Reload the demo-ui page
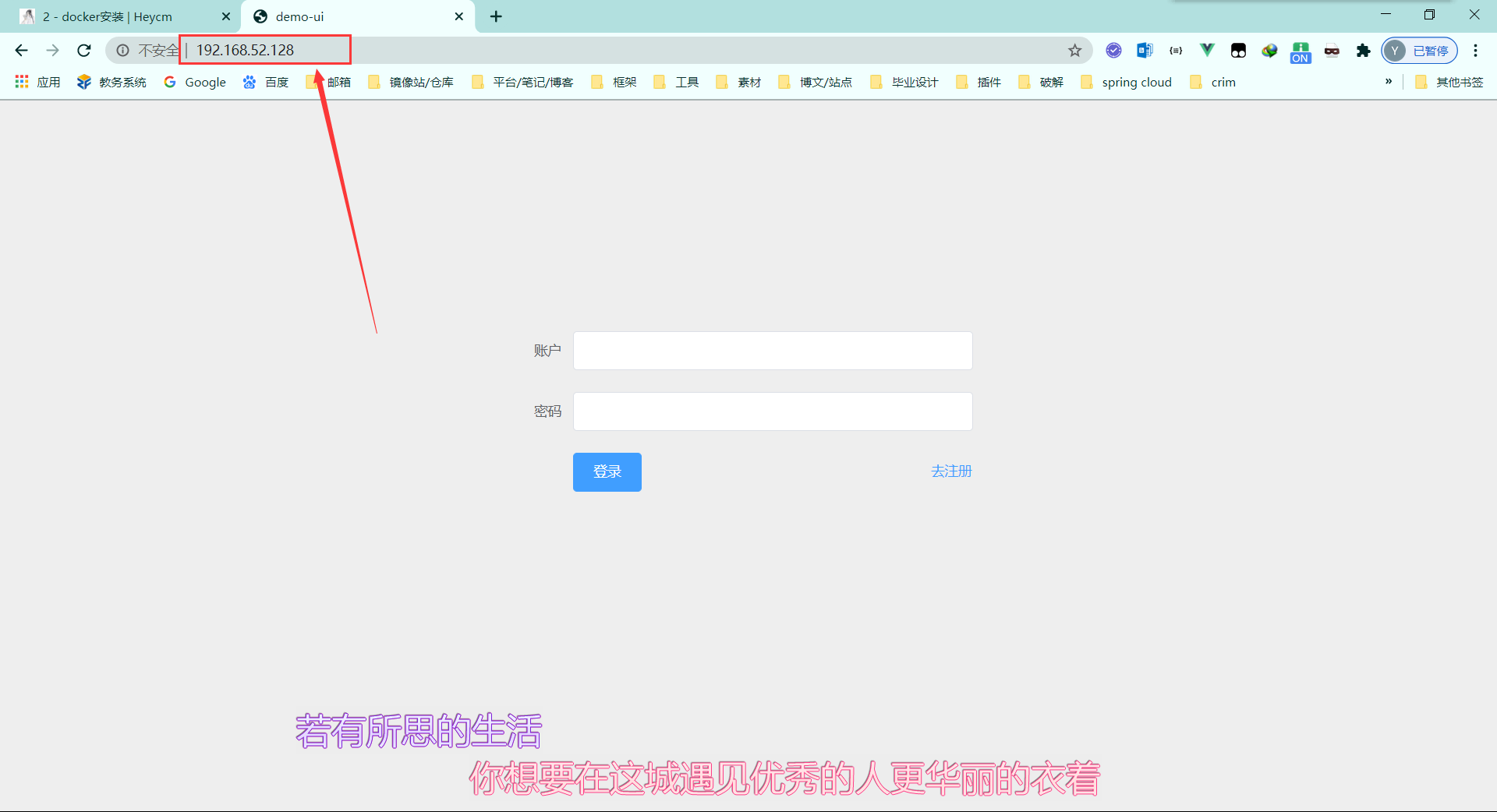1497x812 pixels. pos(83,50)
